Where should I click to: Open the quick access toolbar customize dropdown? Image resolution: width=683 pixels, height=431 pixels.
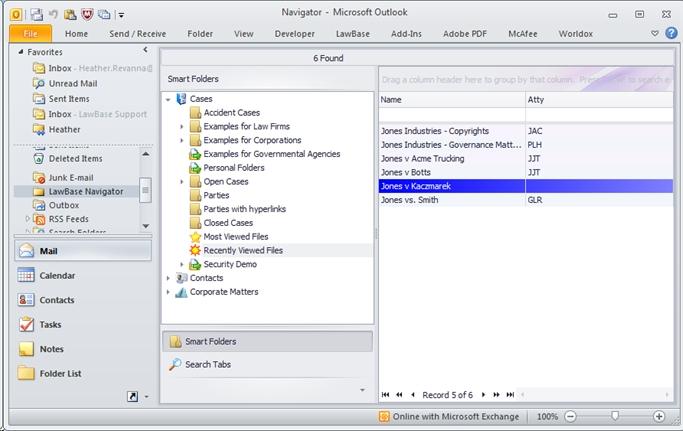[x=121, y=15]
